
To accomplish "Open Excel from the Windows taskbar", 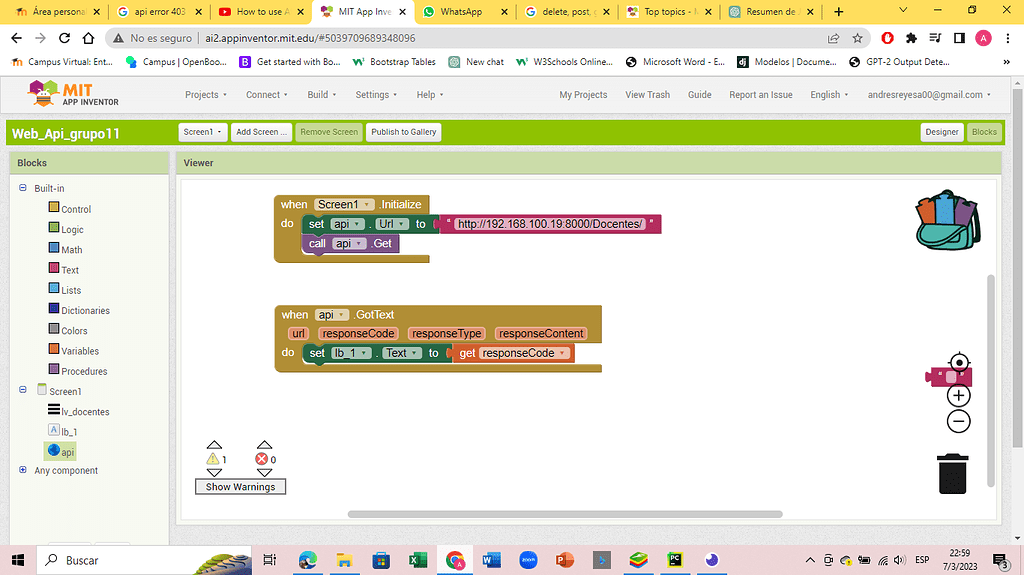I will point(417,560).
